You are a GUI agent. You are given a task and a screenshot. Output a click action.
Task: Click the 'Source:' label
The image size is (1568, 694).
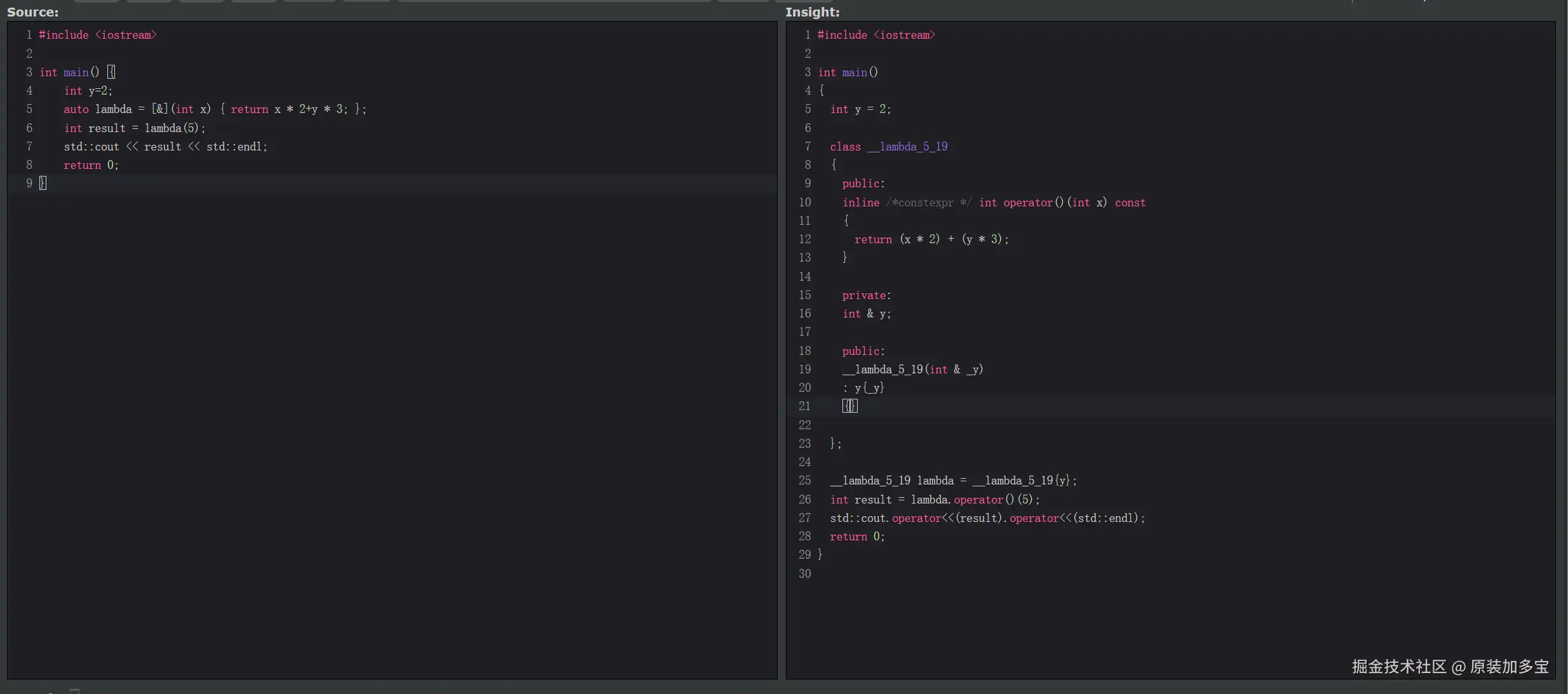[32, 12]
